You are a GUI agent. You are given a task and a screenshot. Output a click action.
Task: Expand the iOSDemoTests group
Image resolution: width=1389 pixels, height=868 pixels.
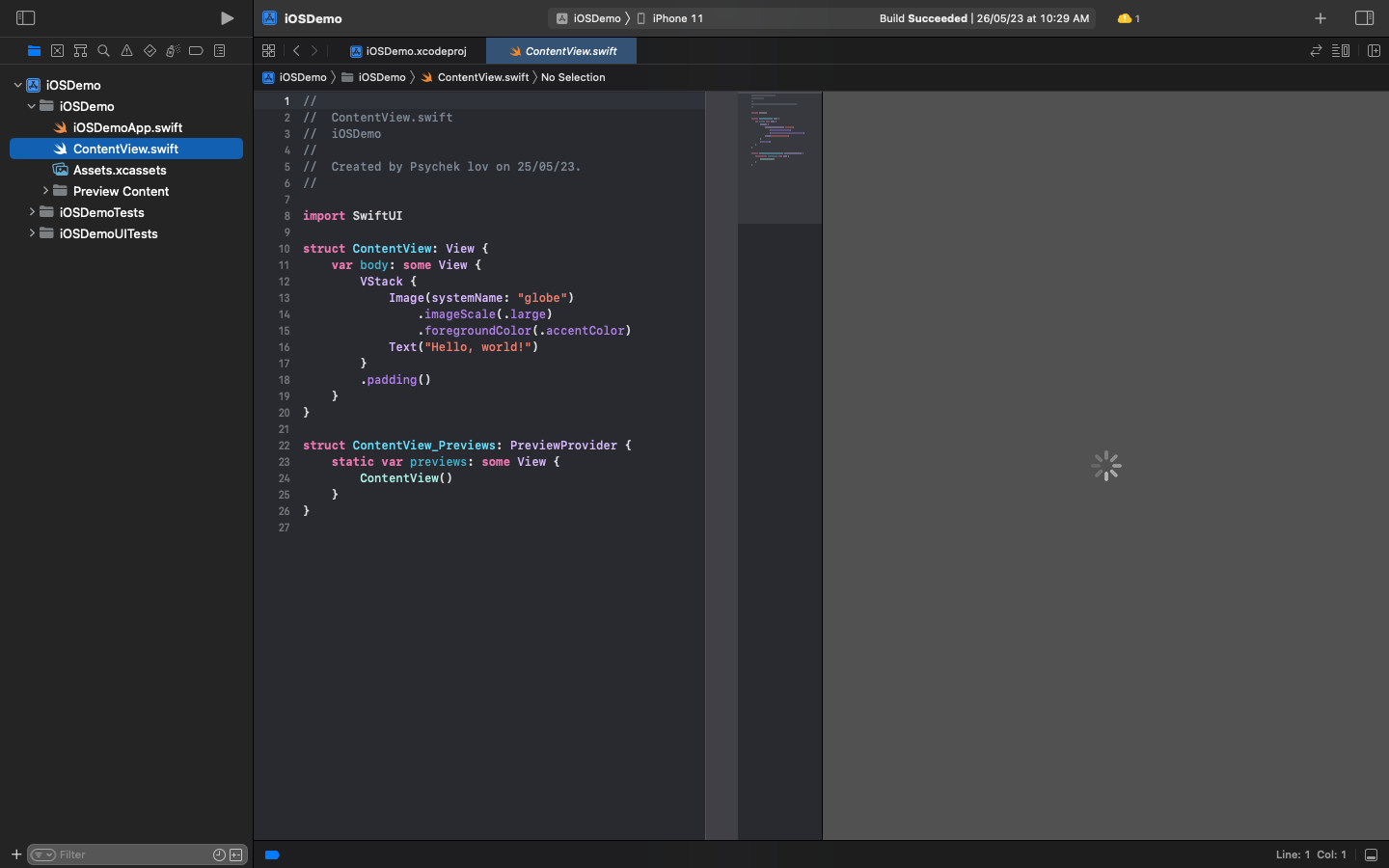32,212
